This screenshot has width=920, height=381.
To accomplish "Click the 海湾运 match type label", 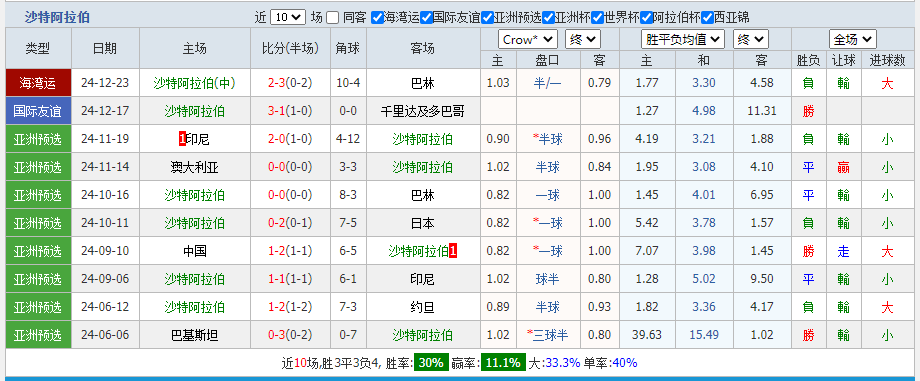I will tap(38, 83).
